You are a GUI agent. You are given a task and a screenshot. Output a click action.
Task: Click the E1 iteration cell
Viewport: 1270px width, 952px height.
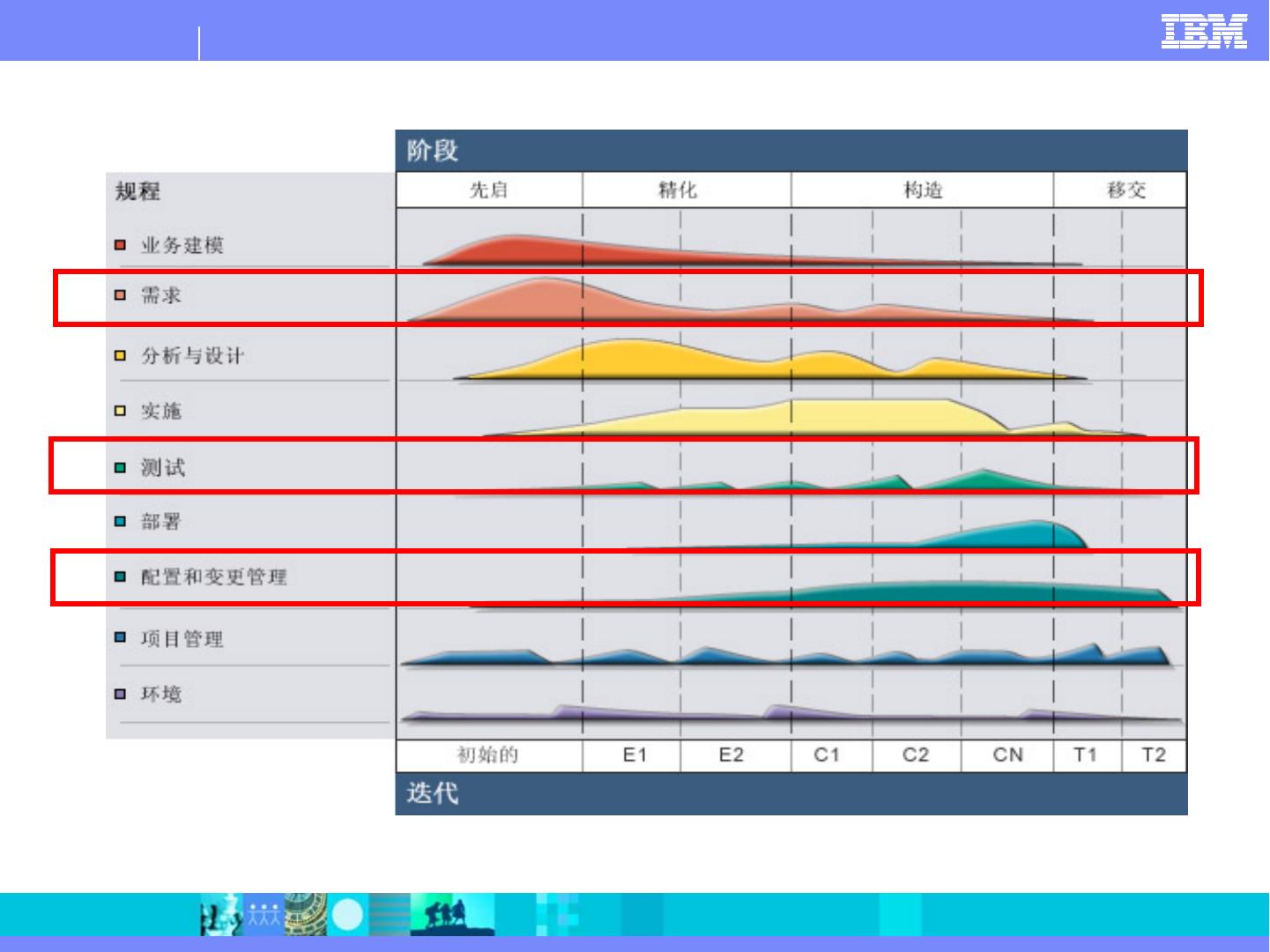[x=632, y=755]
